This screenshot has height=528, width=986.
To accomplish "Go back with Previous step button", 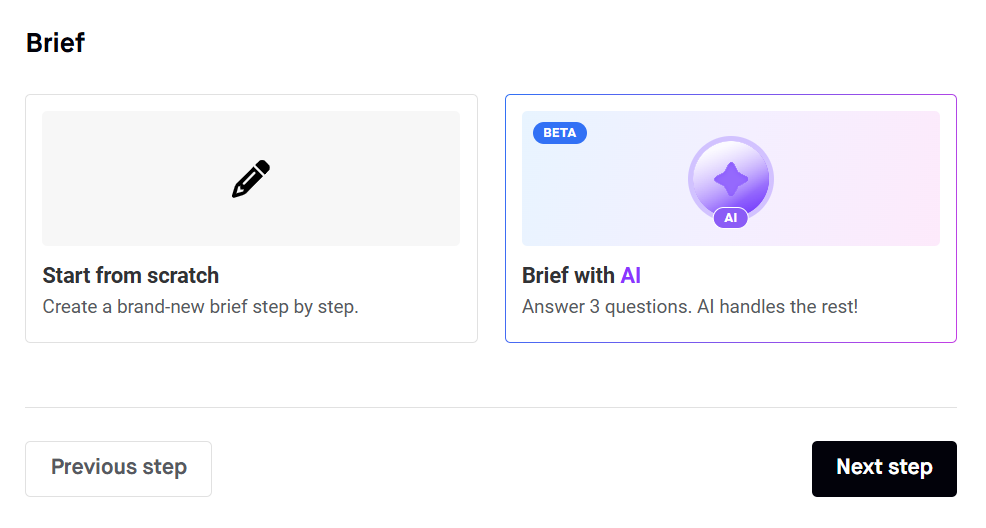I will pos(118,469).
